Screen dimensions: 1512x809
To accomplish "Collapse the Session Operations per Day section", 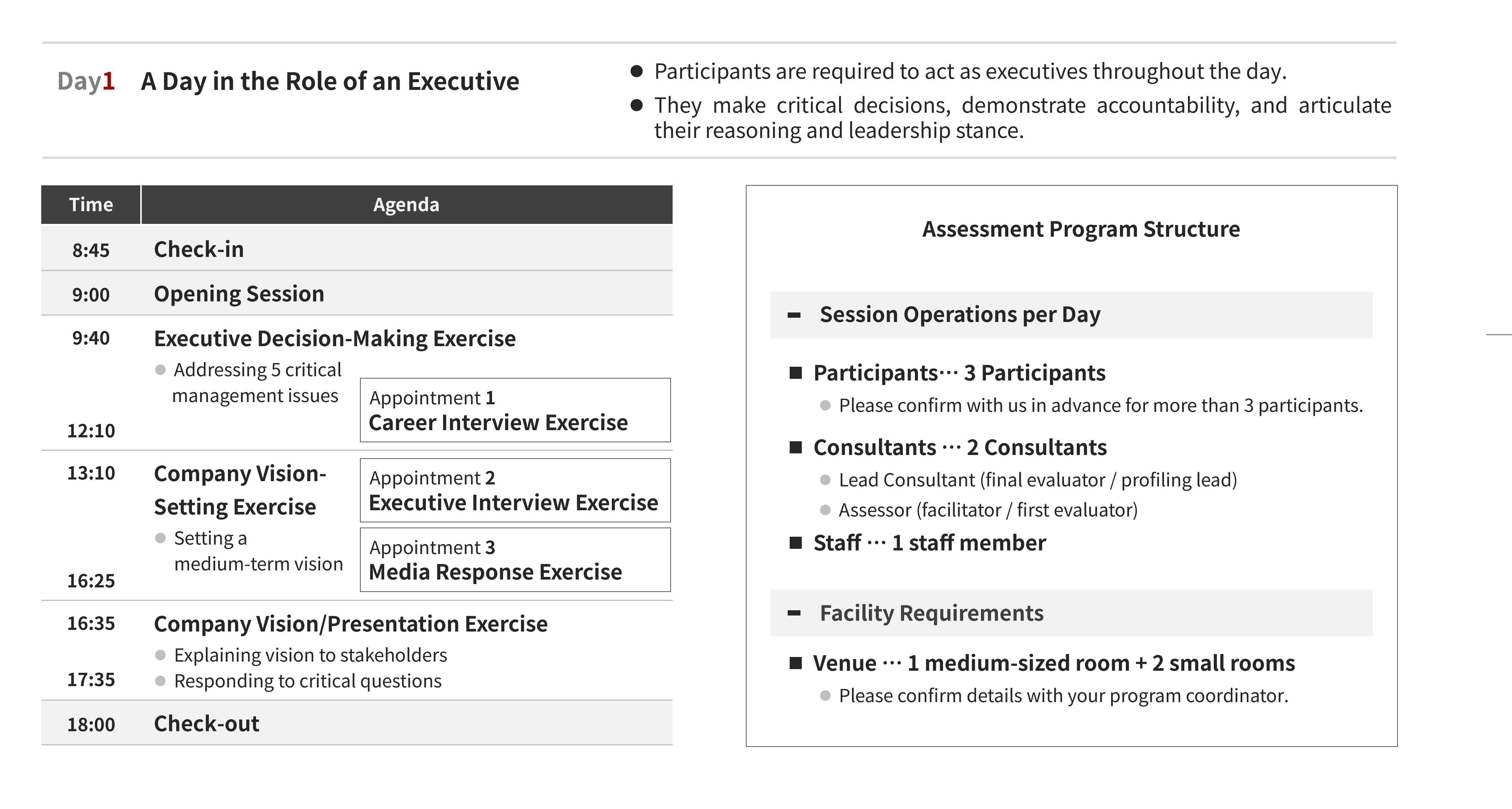I will point(794,316).
